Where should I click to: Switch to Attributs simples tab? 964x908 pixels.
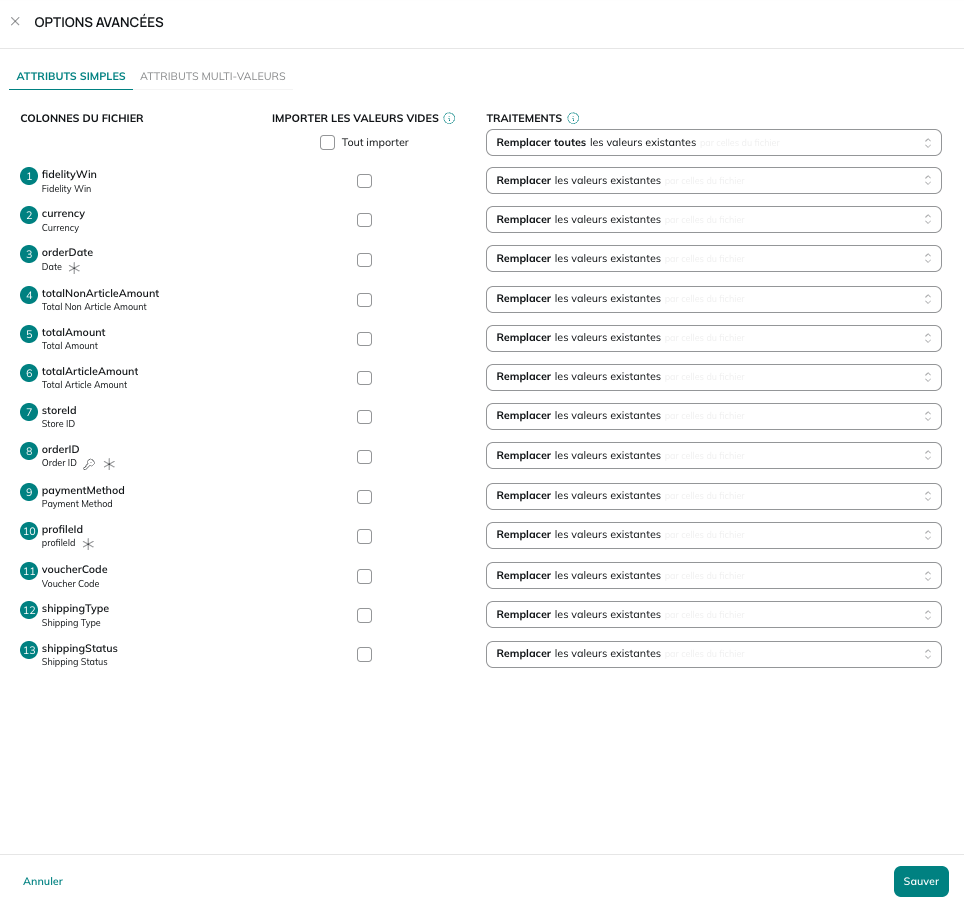[x=71, y=76]
